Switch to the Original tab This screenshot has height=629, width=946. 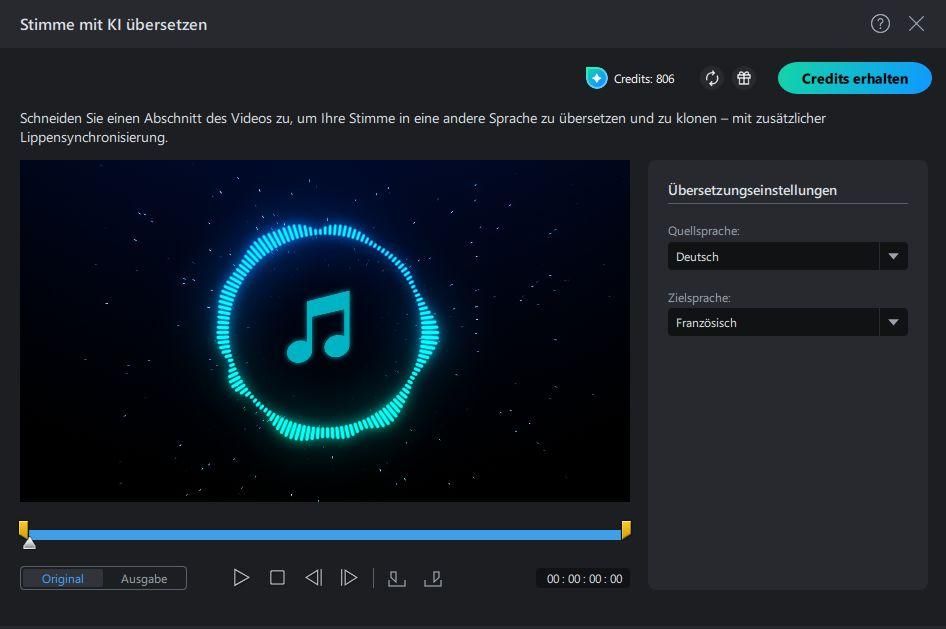pos(62,578)
